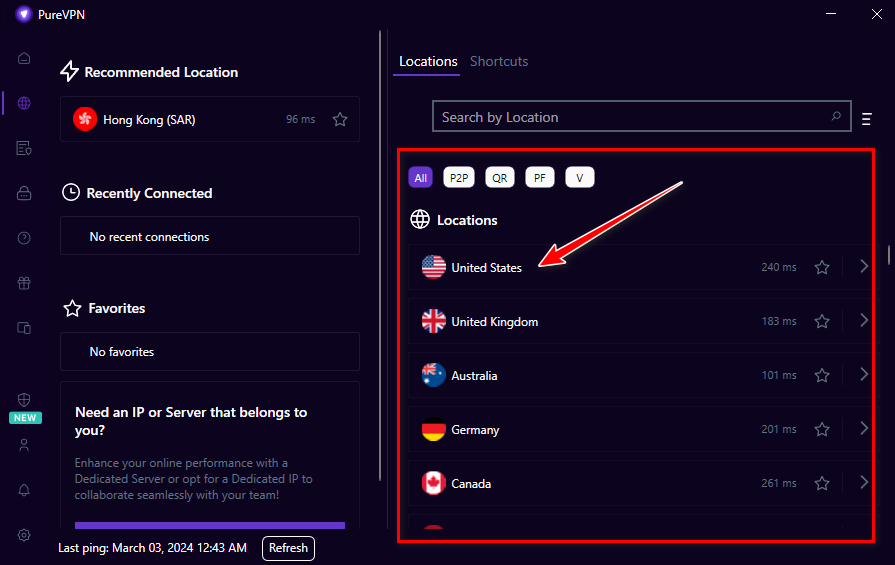Open the Home icon in sidebar
The height and width of the screenshot is (565, 895).
coord(24,57)
